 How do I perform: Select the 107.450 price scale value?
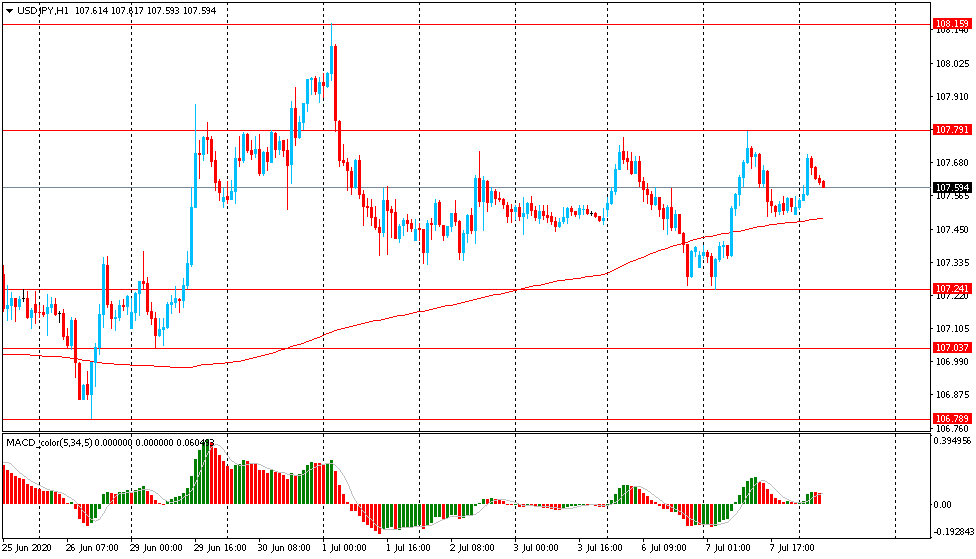(x=952, y=230)
